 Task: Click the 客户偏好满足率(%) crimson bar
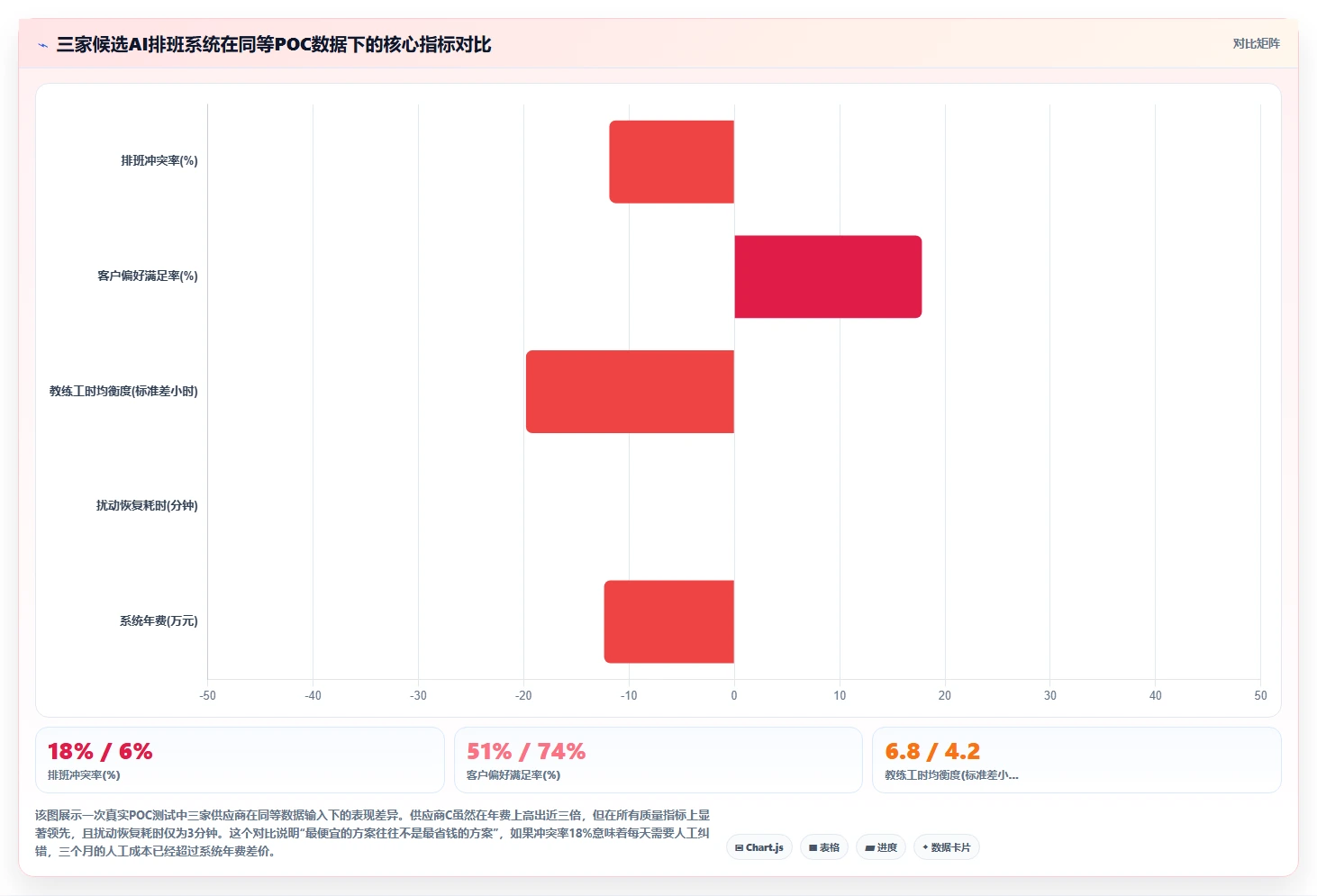pos(828,276)
